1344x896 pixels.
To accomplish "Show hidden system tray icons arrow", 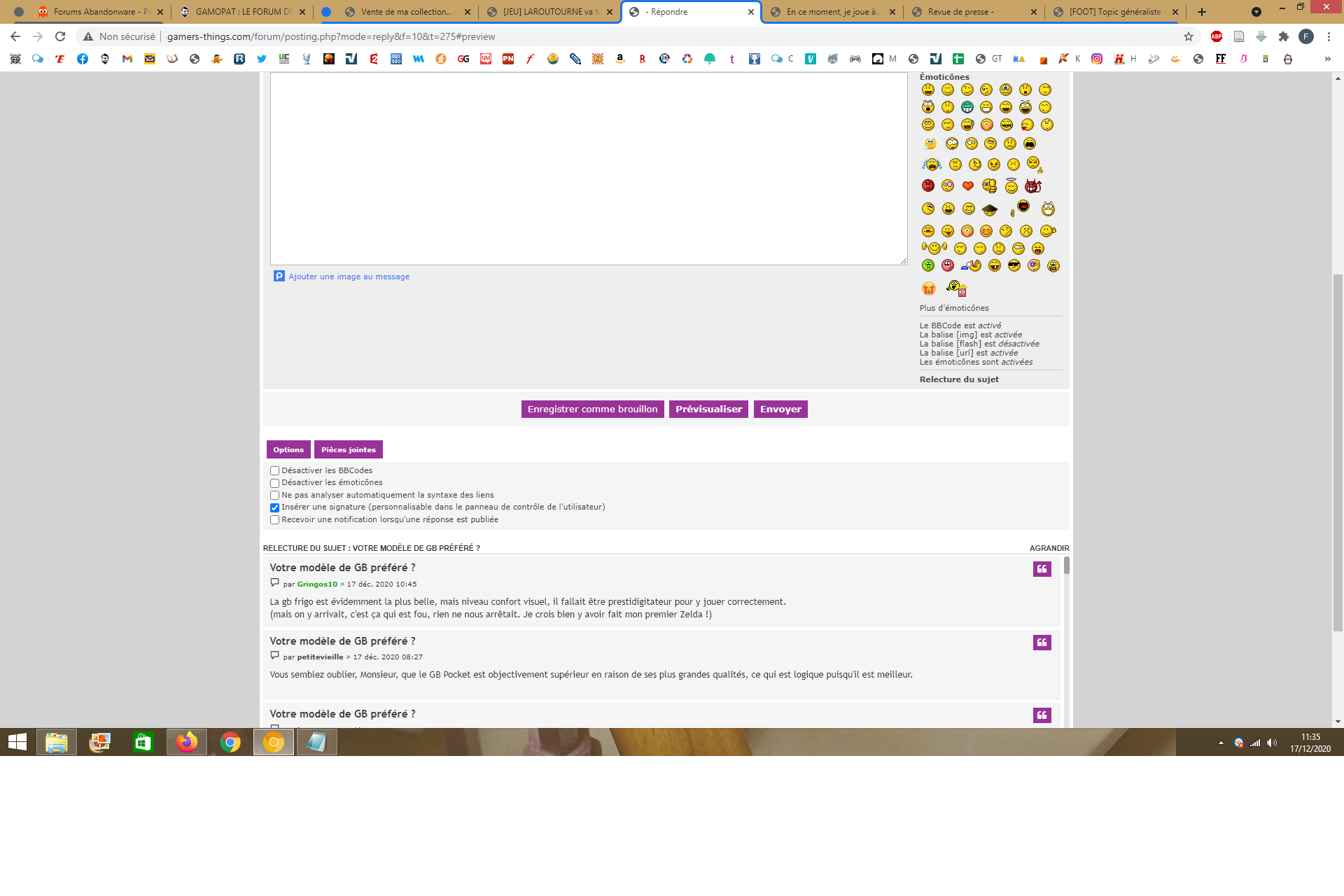I will pyautogui.click(x=1221, y=743).
